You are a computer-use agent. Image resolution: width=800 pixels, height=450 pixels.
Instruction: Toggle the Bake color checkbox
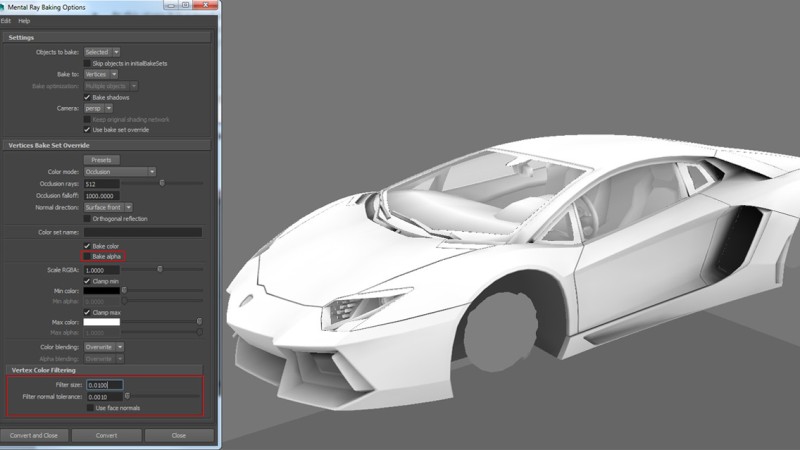click(87, 246)
